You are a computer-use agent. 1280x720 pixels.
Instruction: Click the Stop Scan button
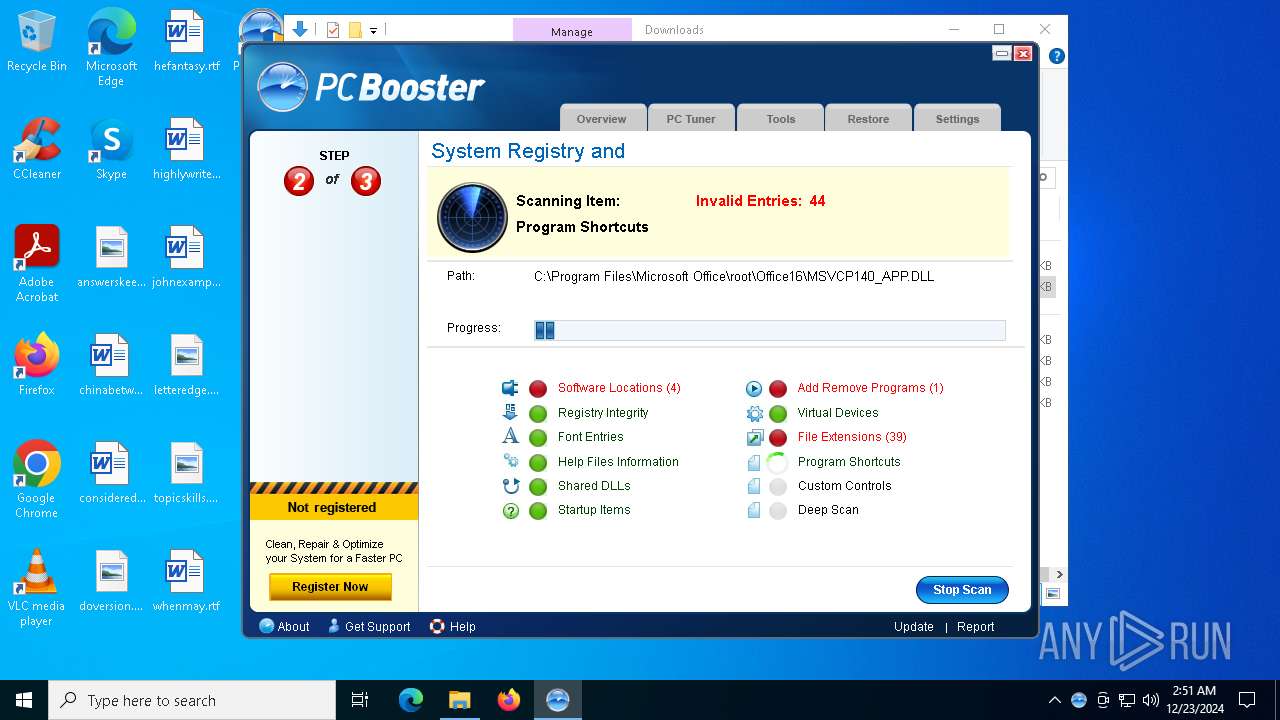(x=962, y=590)
